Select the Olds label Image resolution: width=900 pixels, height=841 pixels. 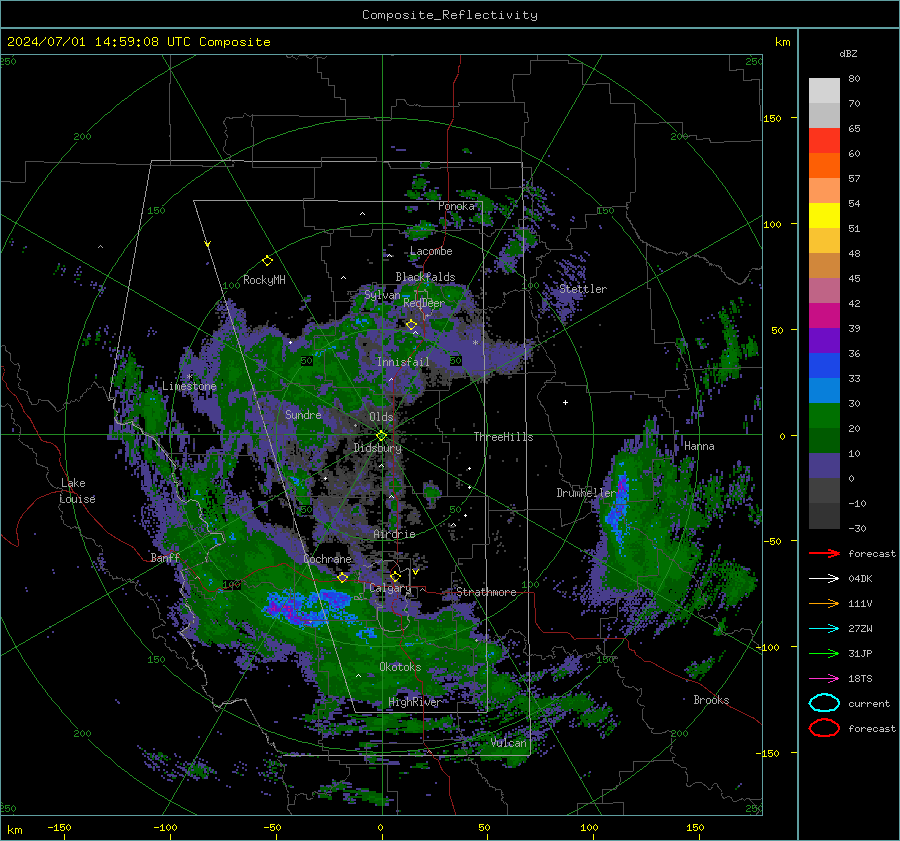tap(381, 417)
